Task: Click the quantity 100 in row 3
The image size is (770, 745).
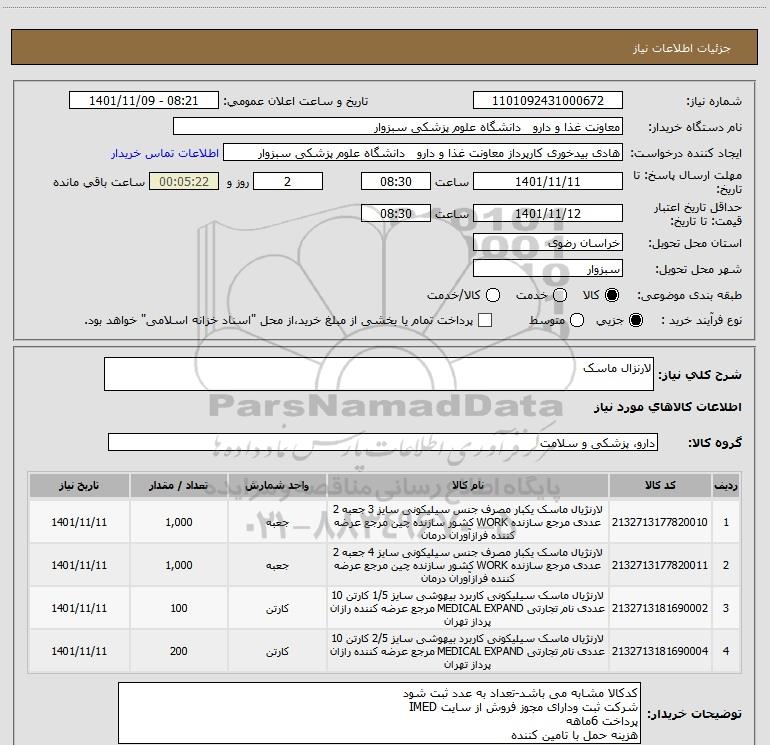Action: (179, 608)
